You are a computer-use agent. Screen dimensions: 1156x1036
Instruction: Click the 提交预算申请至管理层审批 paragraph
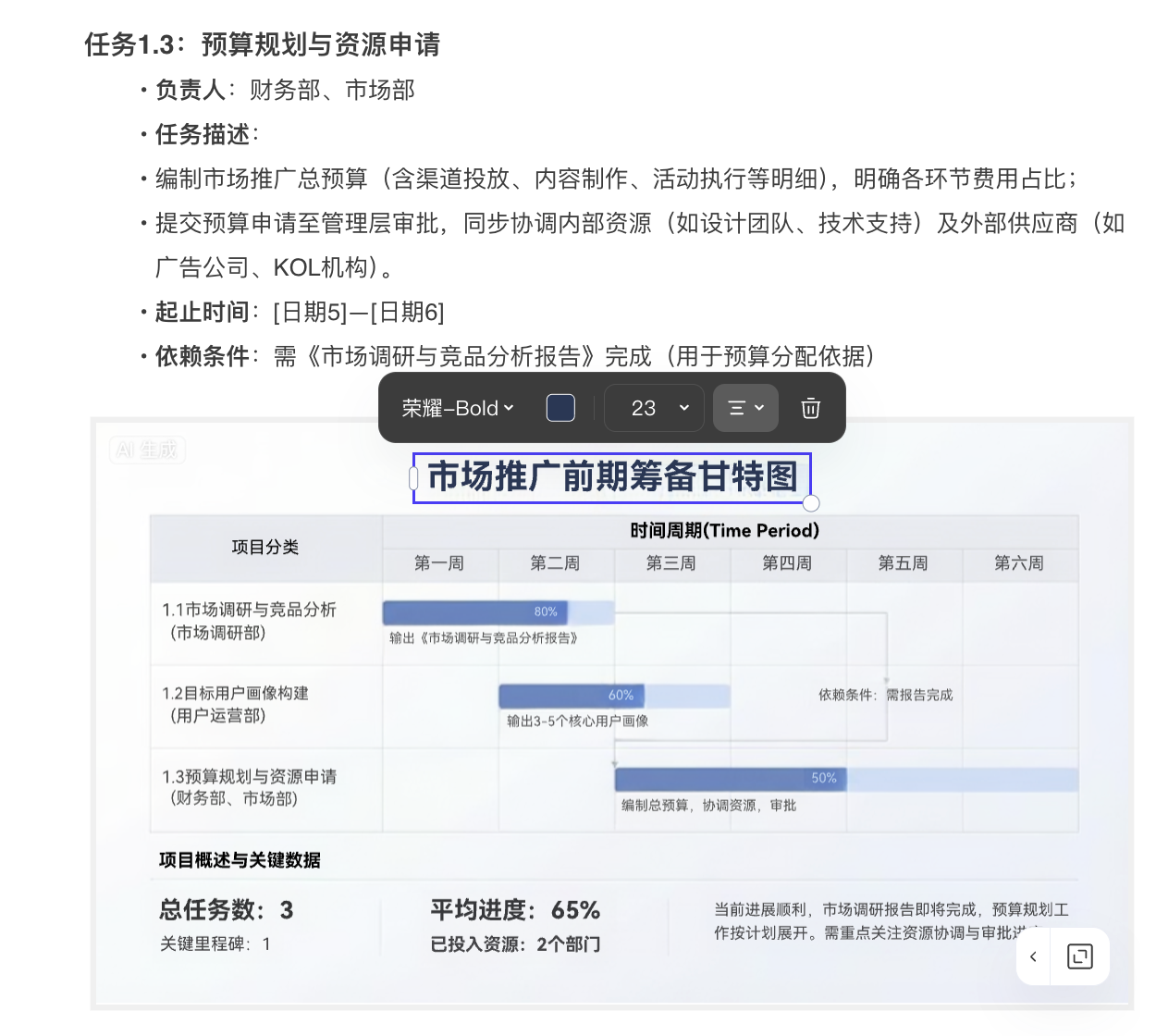click(639, 245)
